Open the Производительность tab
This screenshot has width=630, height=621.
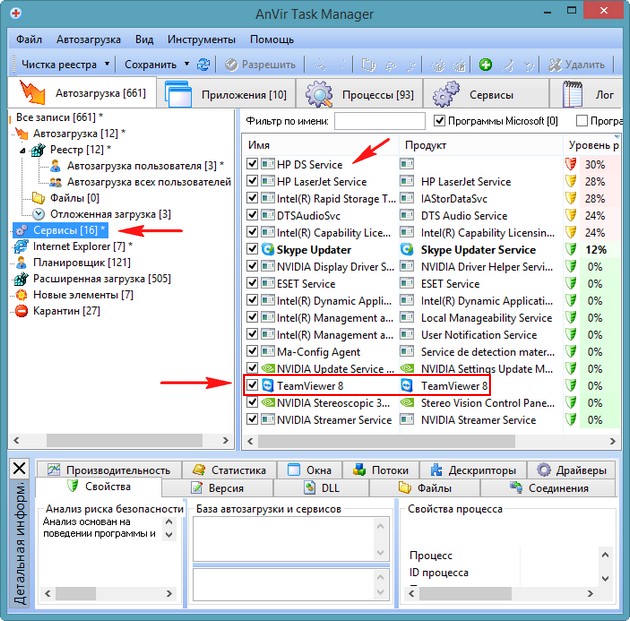109,470
